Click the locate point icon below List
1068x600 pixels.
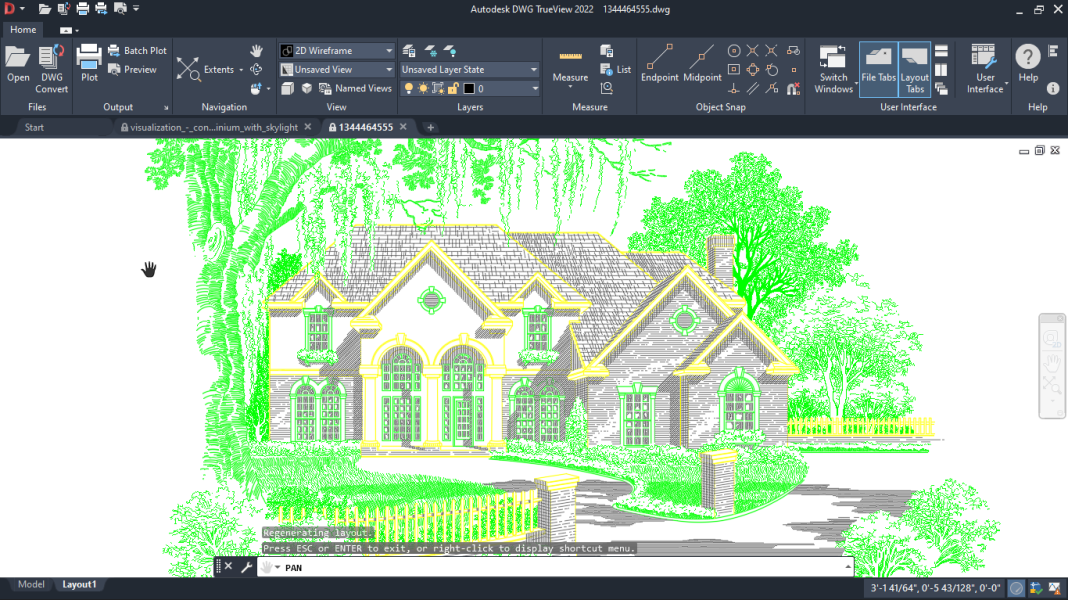click(606, 88)
